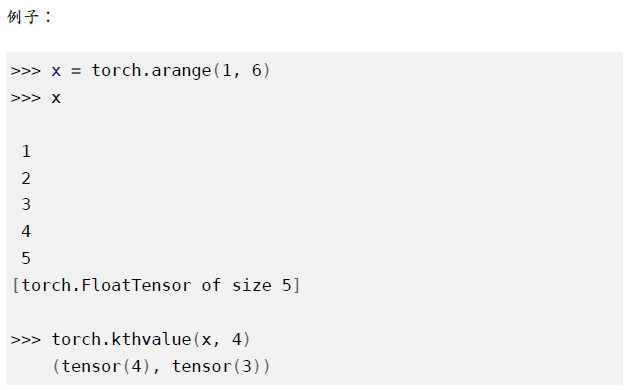The height and width of the screenshot is (390, 627).
Task: Click the output value 5 in the list
Action: point(26,258)
